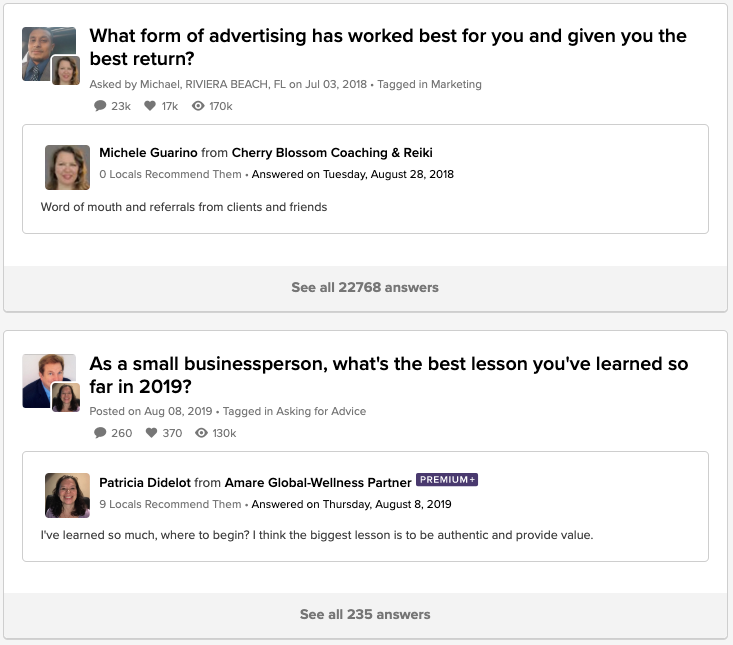Like the 2019 lesson question via heart icon

point(152,433)
